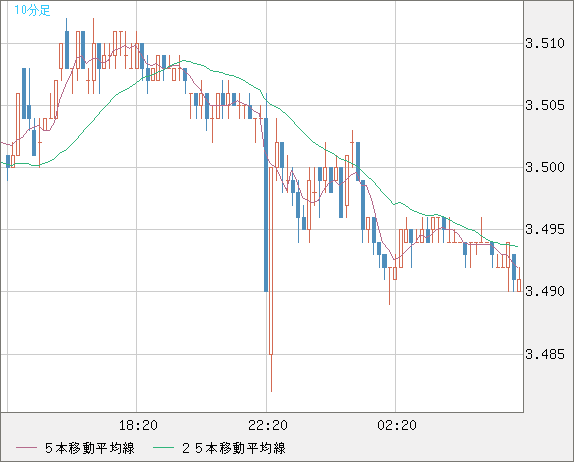Click the 3.490 price axis label
Image resolution: width=574 pixels, height=462 pixels.
(545, 291)
